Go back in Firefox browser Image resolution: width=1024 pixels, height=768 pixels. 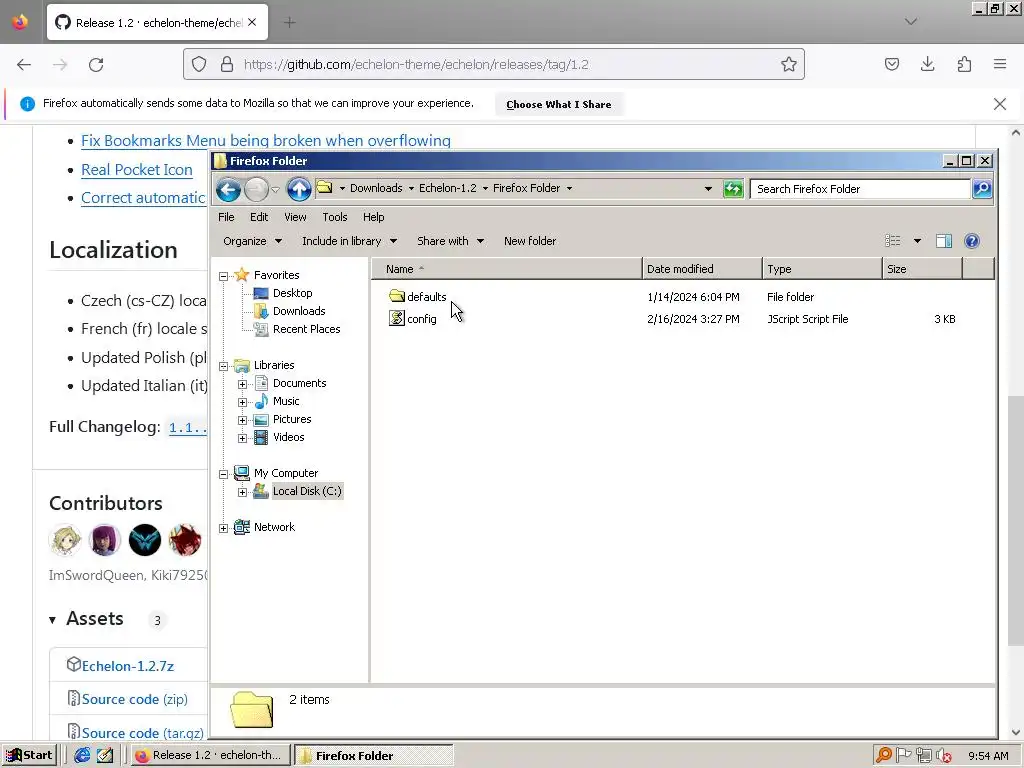click(x=24, y=65)
